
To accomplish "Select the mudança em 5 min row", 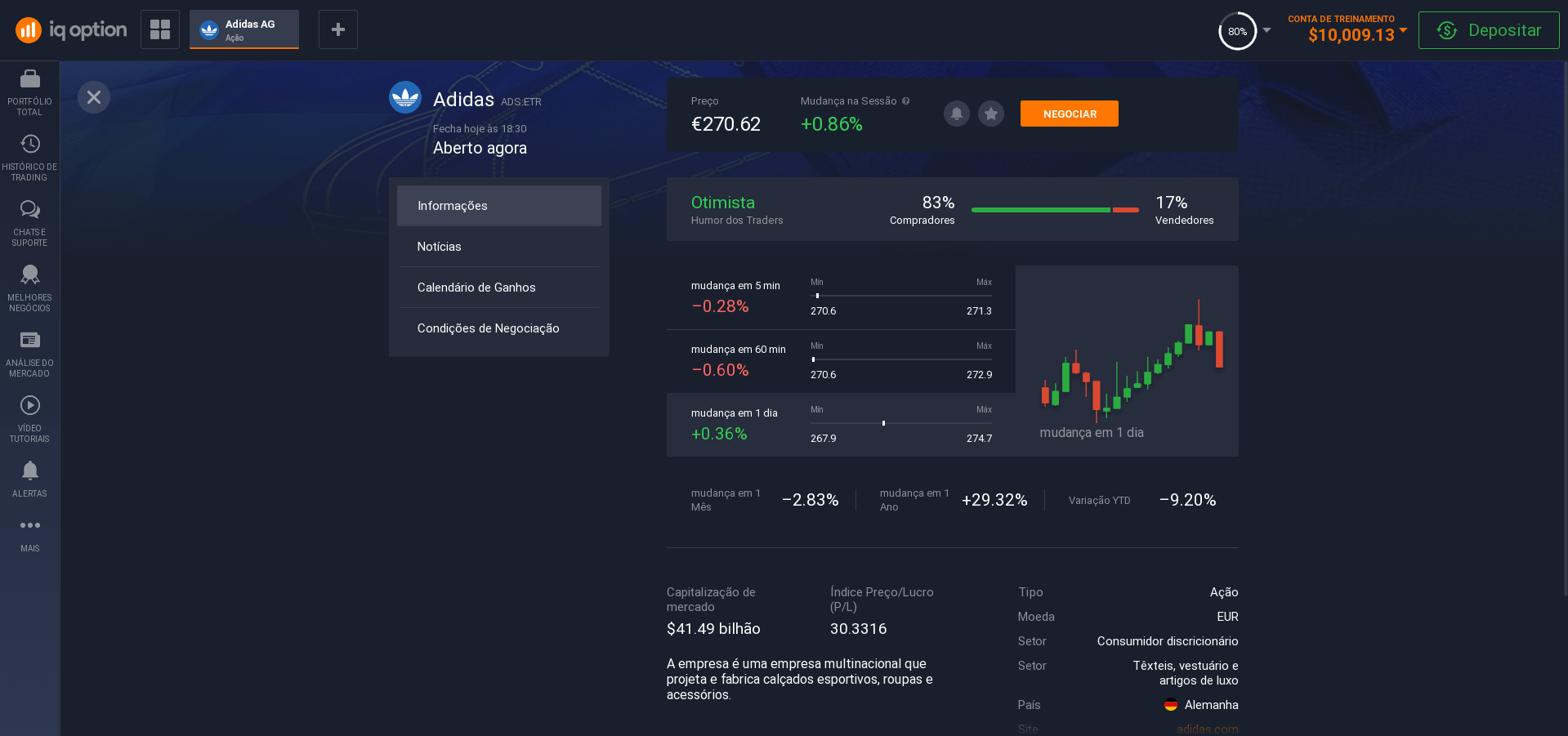I will [x=841, y=297].
